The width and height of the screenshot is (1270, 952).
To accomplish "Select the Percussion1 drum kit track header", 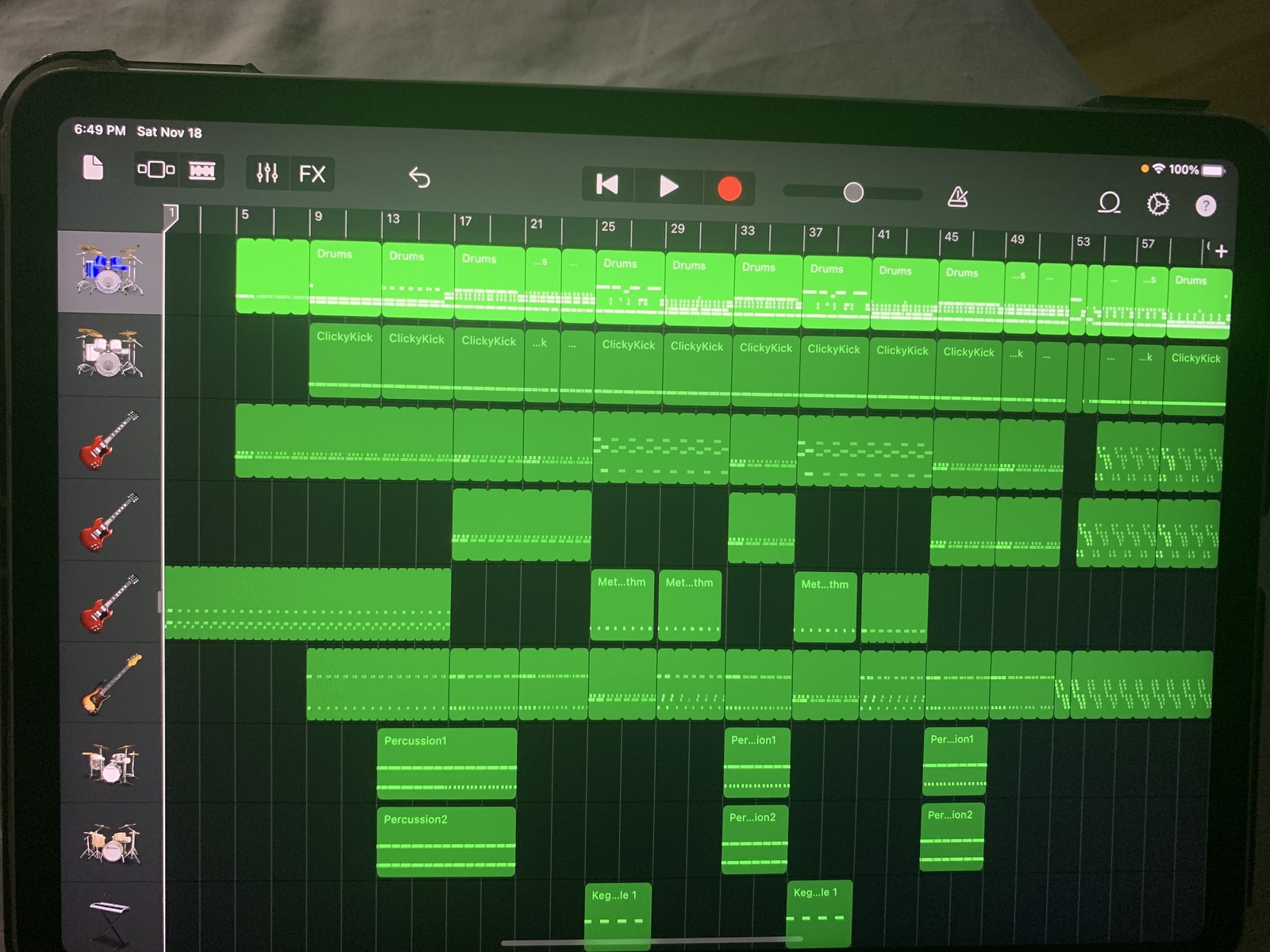I will pyautogui.click(x=110, y=764).
